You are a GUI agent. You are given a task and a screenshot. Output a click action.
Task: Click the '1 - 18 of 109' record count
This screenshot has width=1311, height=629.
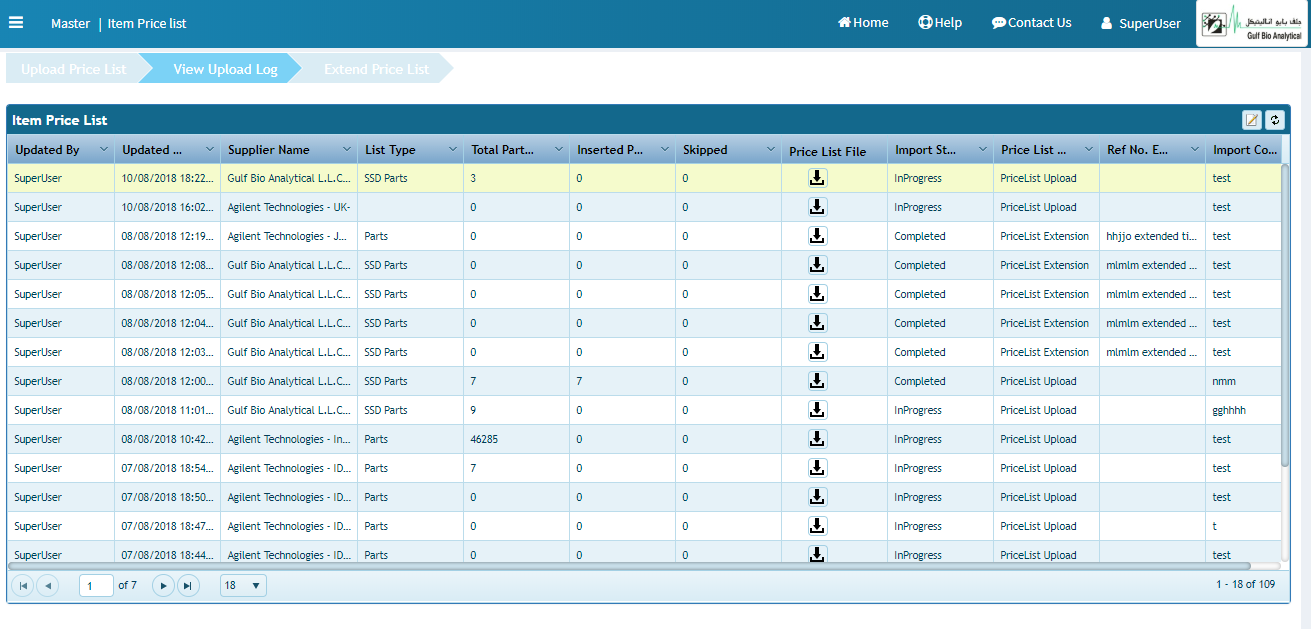(x=1245, y=584)
